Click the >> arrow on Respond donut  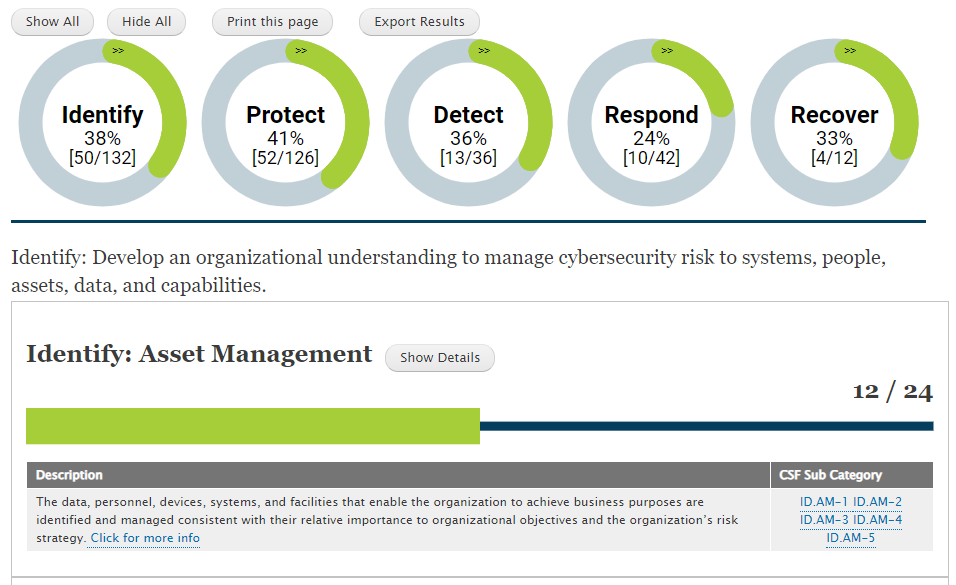click(x=667, y=50)
